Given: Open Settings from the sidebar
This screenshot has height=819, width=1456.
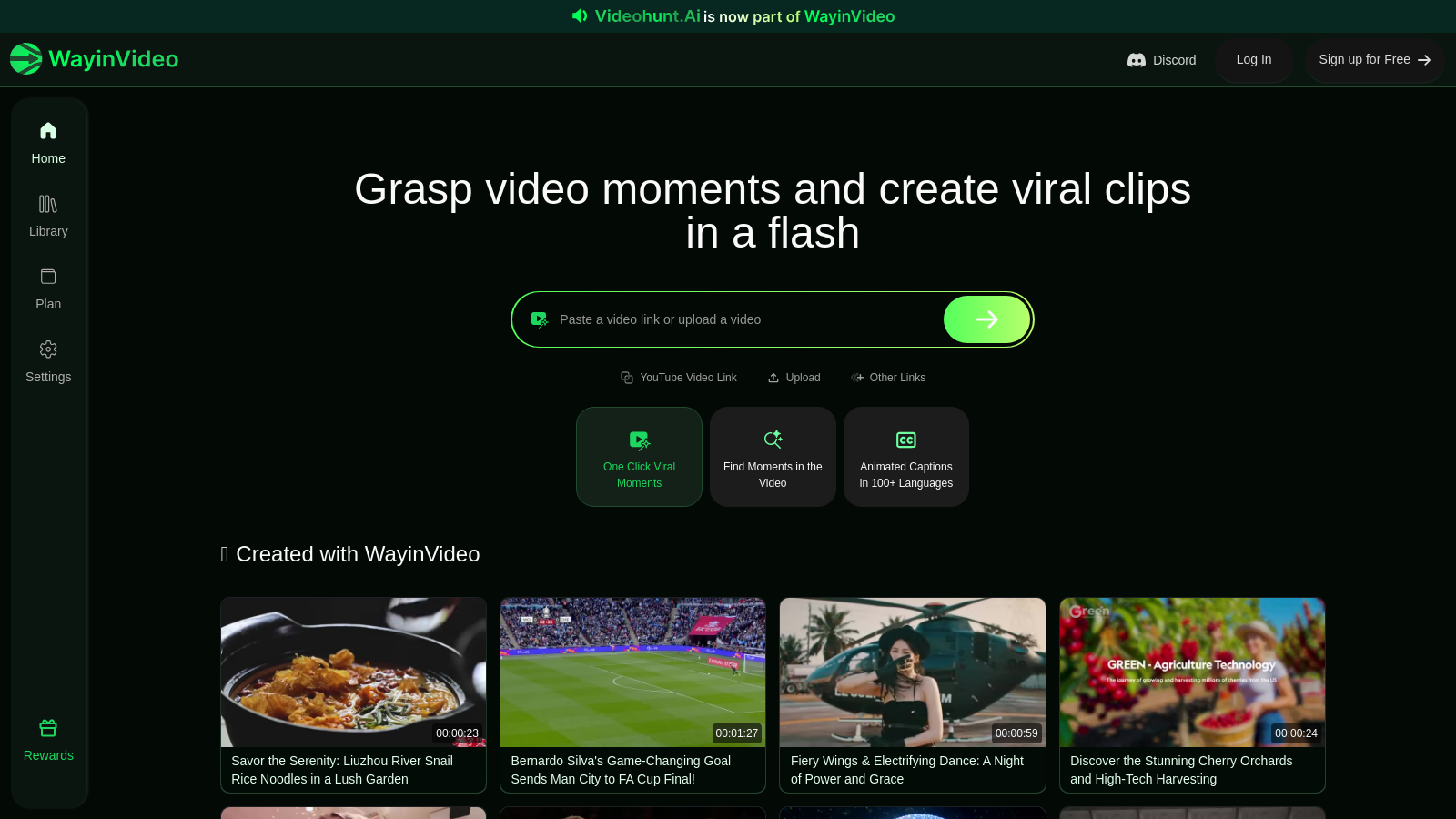Looking at the screenshot, I should click(x=48, y=360).
